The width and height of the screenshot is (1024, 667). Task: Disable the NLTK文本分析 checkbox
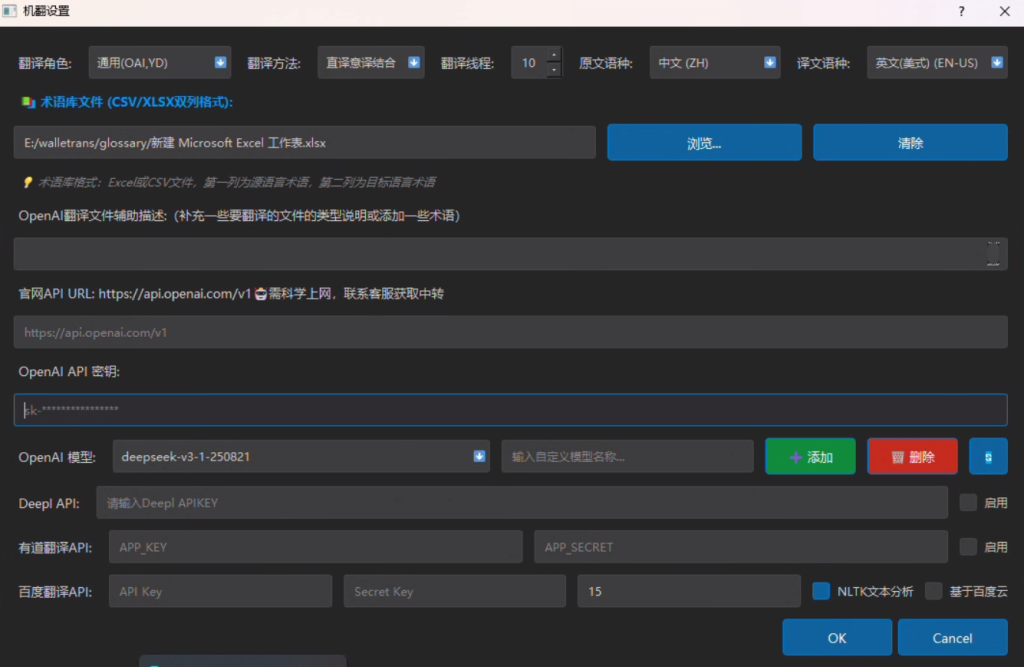pyautogui.click(x=824, y=591)
